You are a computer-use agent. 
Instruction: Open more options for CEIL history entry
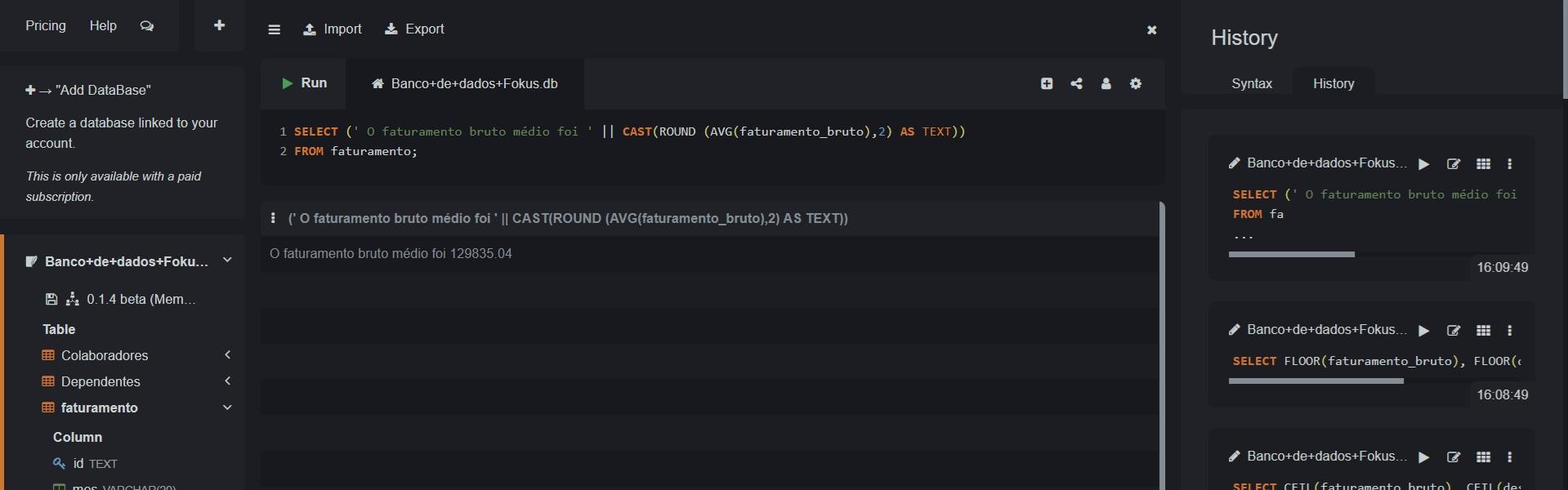click(1510, 457)
